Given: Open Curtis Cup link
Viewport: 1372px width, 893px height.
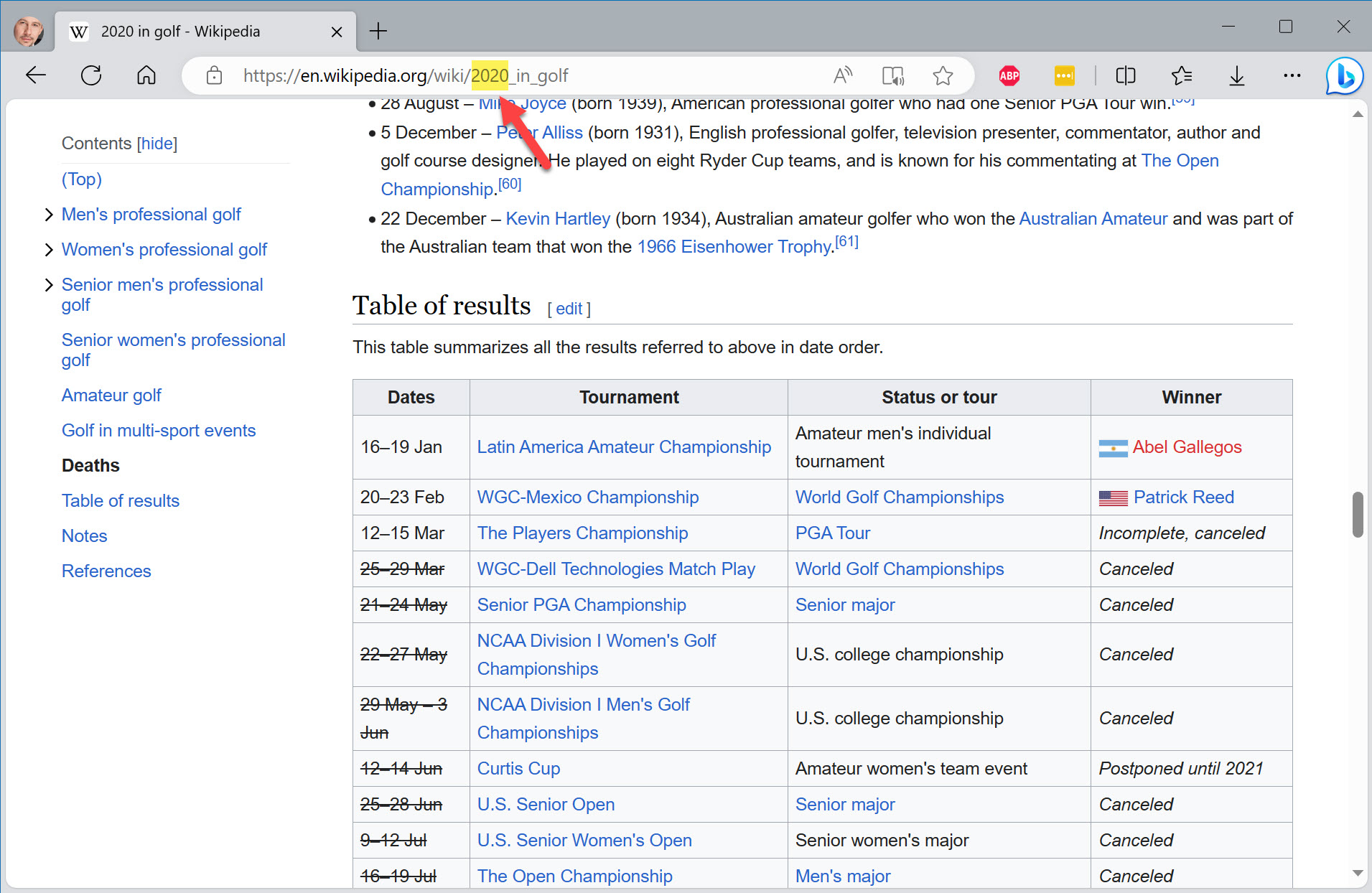Looking at the screenshot, I should 518,769.
